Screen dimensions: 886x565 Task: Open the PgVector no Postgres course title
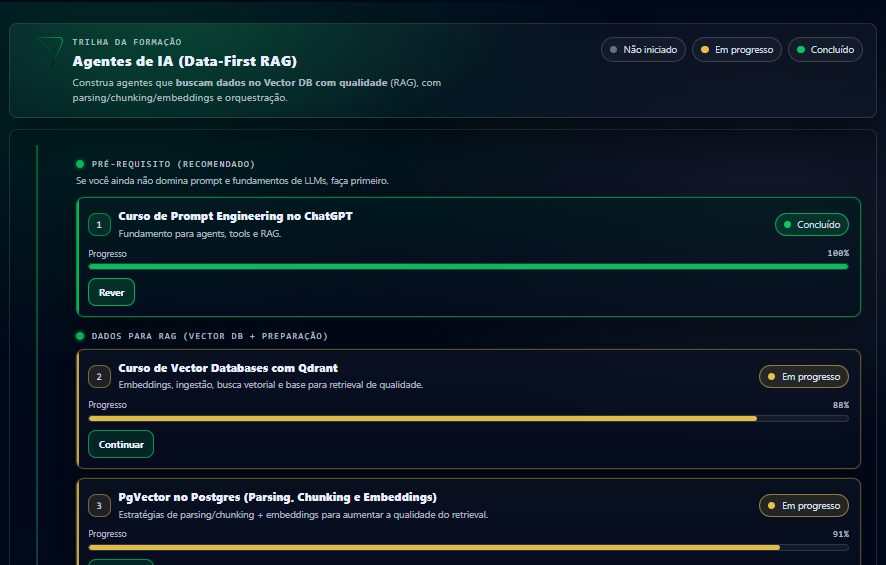277,497
